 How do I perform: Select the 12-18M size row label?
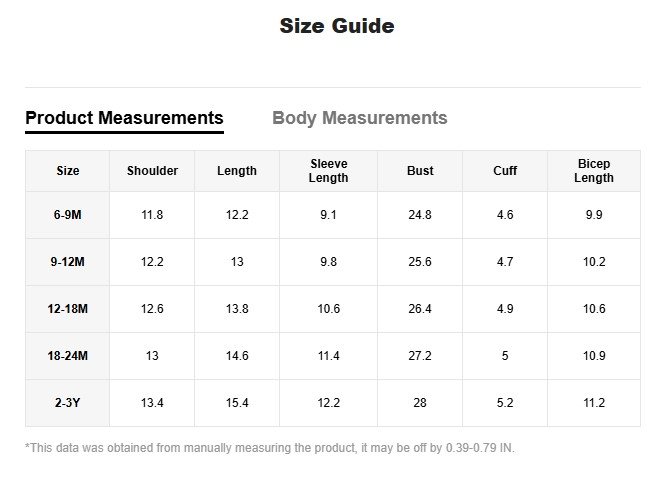click(68, 309)
